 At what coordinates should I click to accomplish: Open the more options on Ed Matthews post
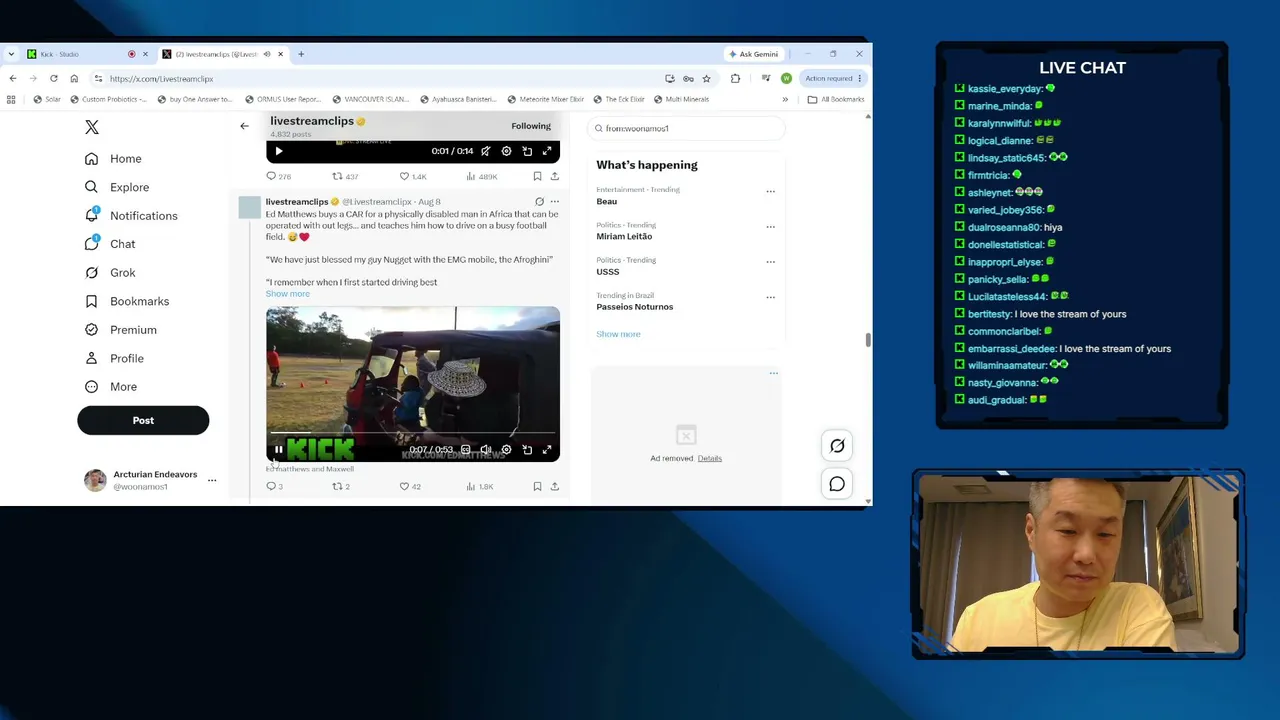[x=554, y=202]
